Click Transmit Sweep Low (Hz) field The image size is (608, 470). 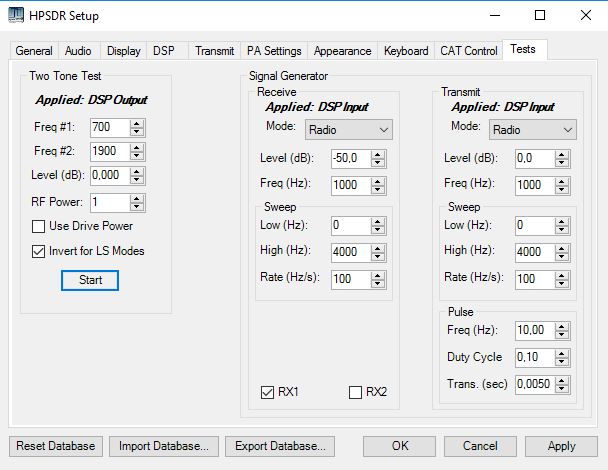(x=535, y=225)
